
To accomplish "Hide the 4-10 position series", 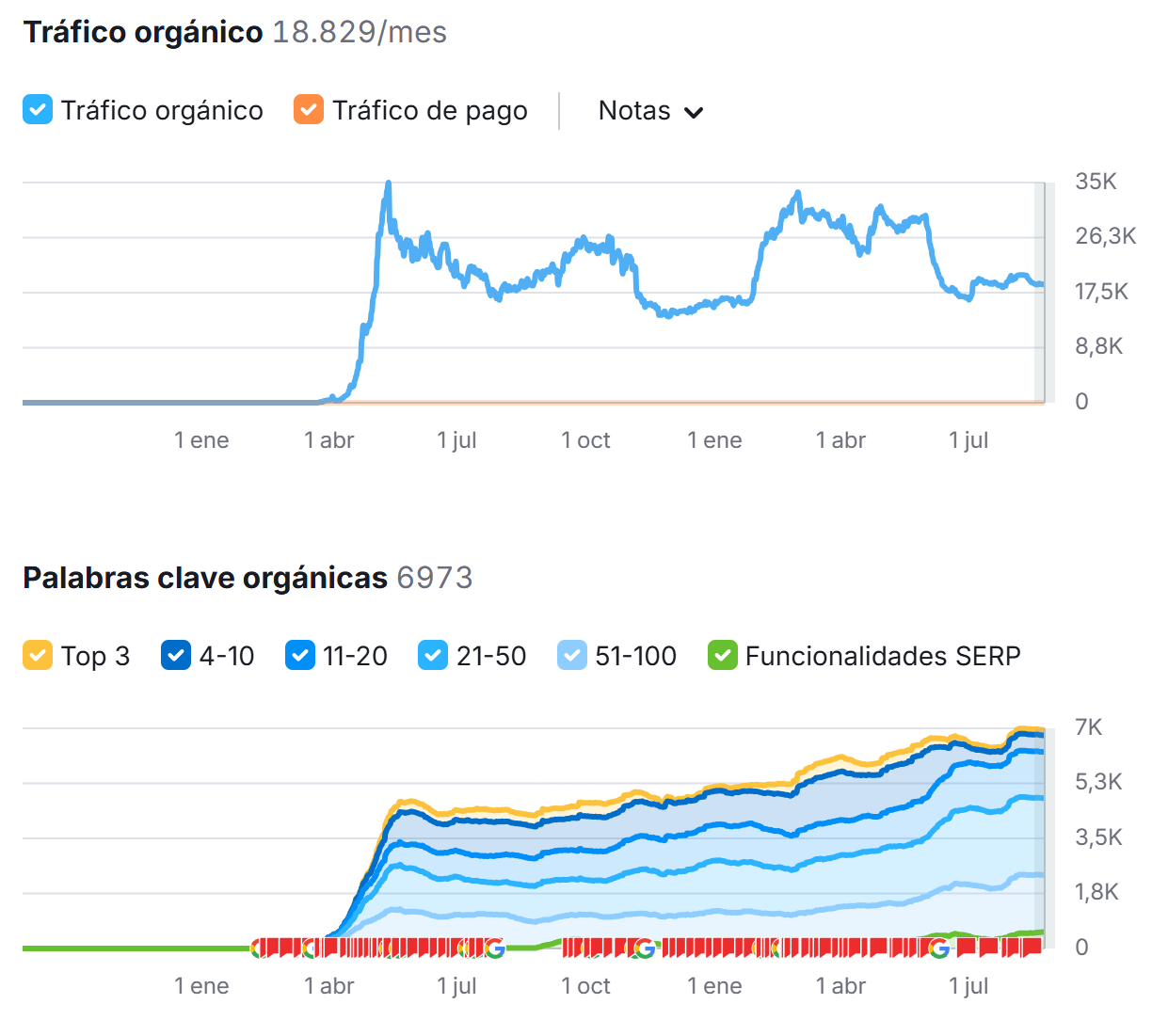I will pos(176,656).
